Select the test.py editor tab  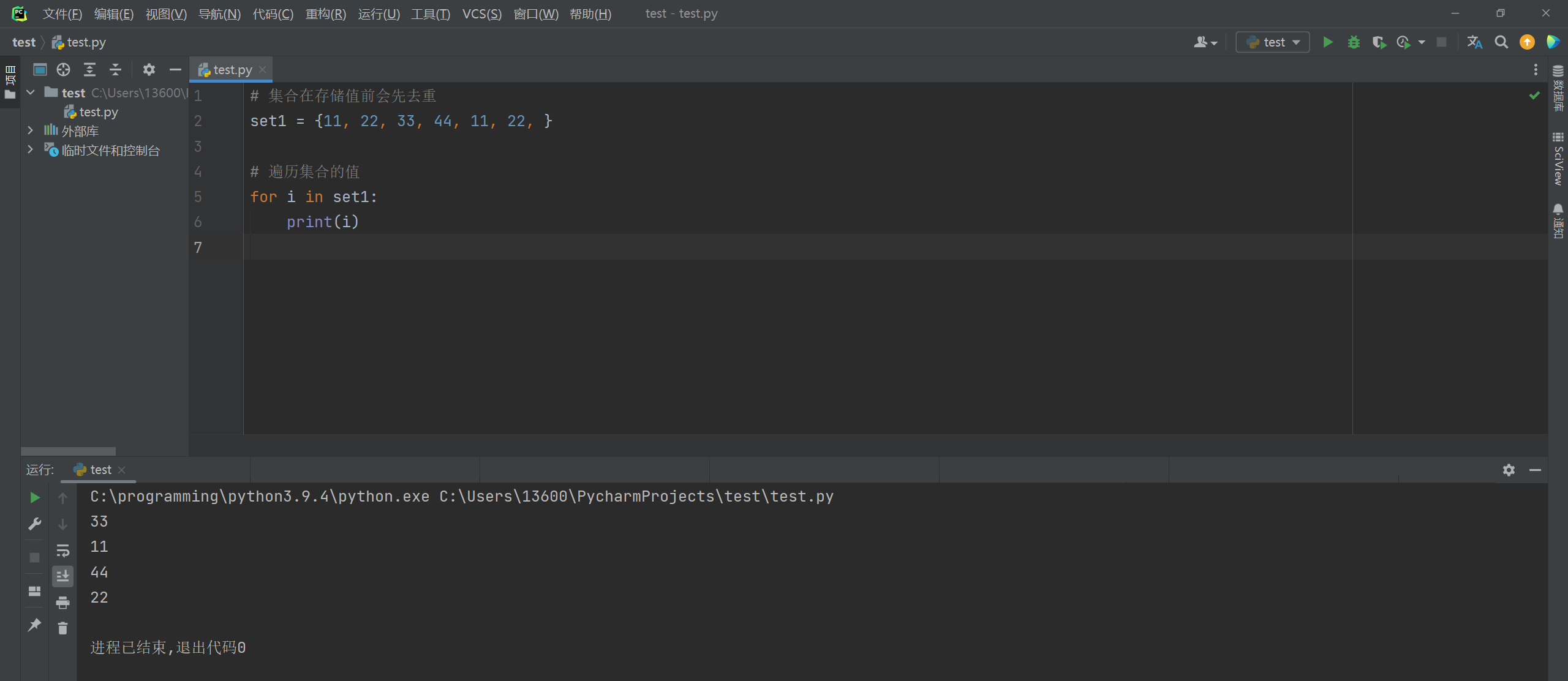pos(232,70)
